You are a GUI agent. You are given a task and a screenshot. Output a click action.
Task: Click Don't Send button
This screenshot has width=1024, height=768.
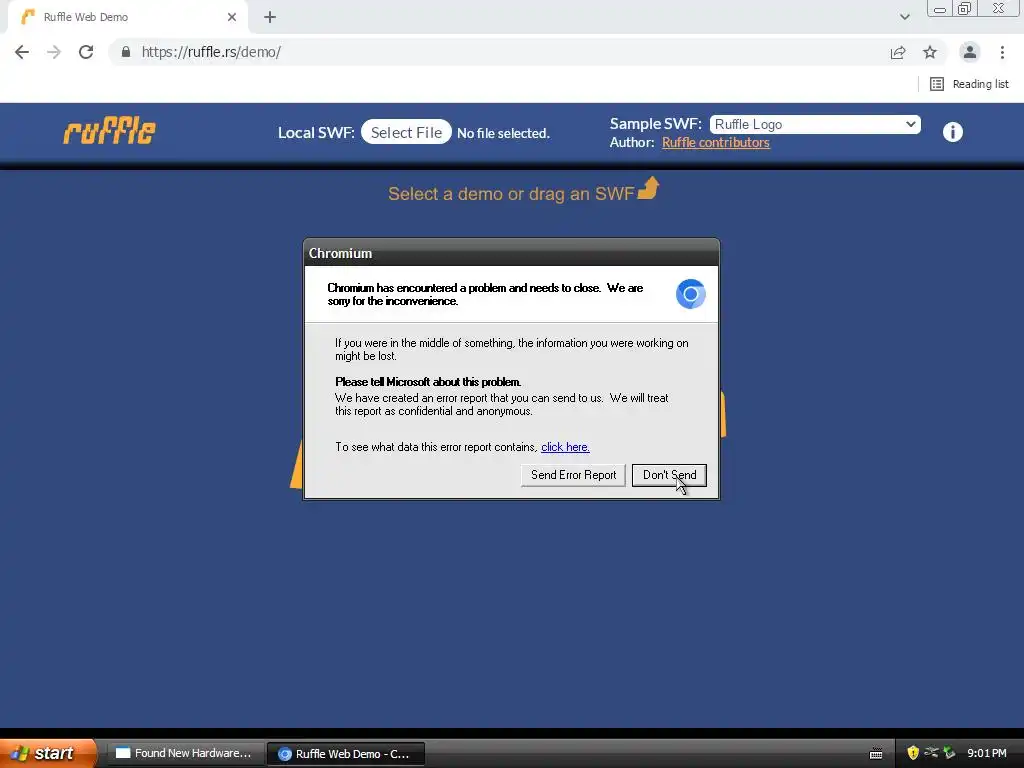[669, 475]
